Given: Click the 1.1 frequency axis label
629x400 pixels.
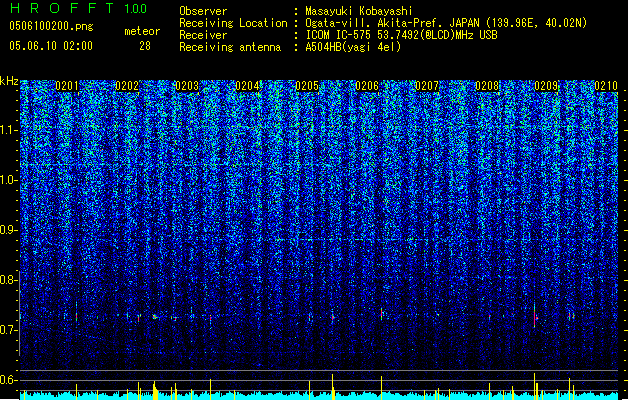Looking at the screenshot, I should pos(8,130).
